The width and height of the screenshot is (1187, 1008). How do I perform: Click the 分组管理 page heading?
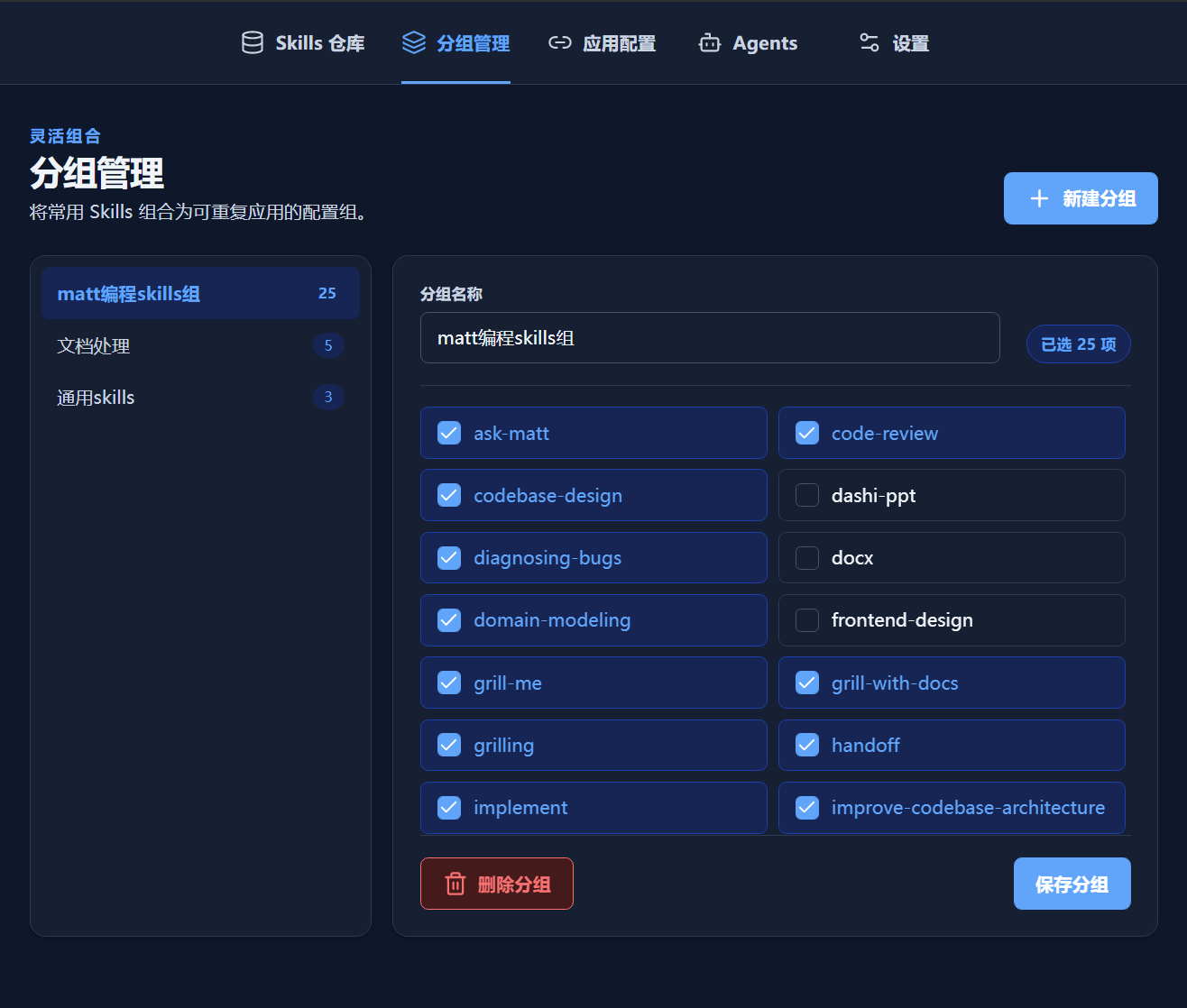click(x=97, y=173)
